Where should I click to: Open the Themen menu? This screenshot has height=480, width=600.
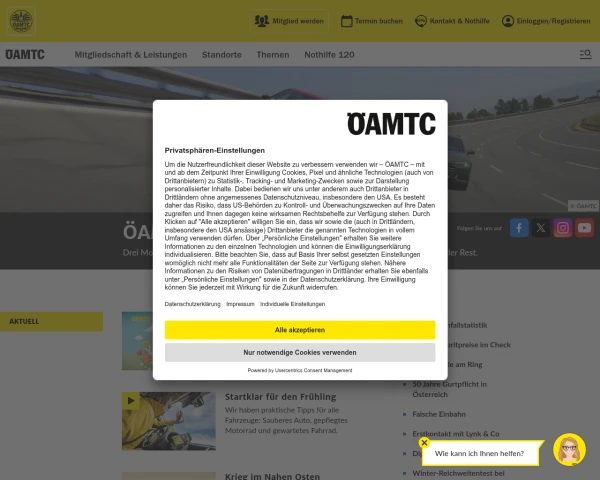273,55
